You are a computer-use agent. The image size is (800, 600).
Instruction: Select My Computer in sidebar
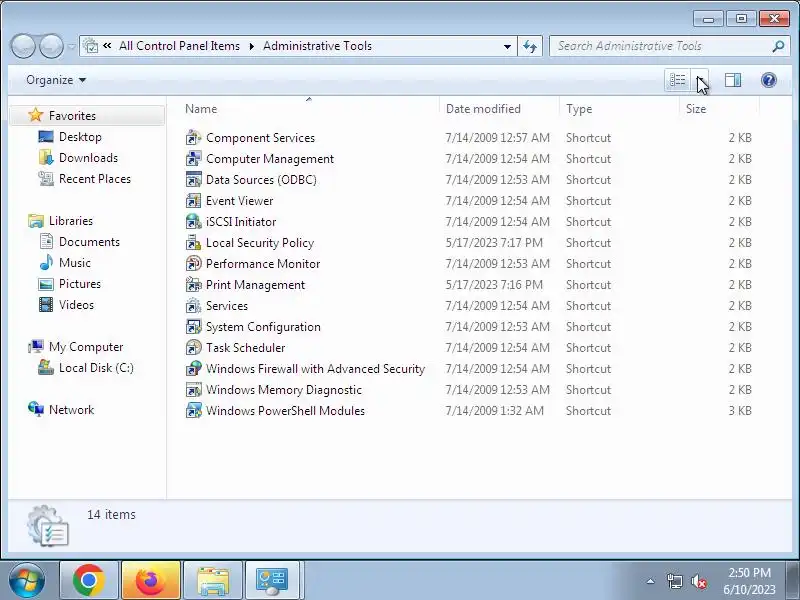point(86,347)
